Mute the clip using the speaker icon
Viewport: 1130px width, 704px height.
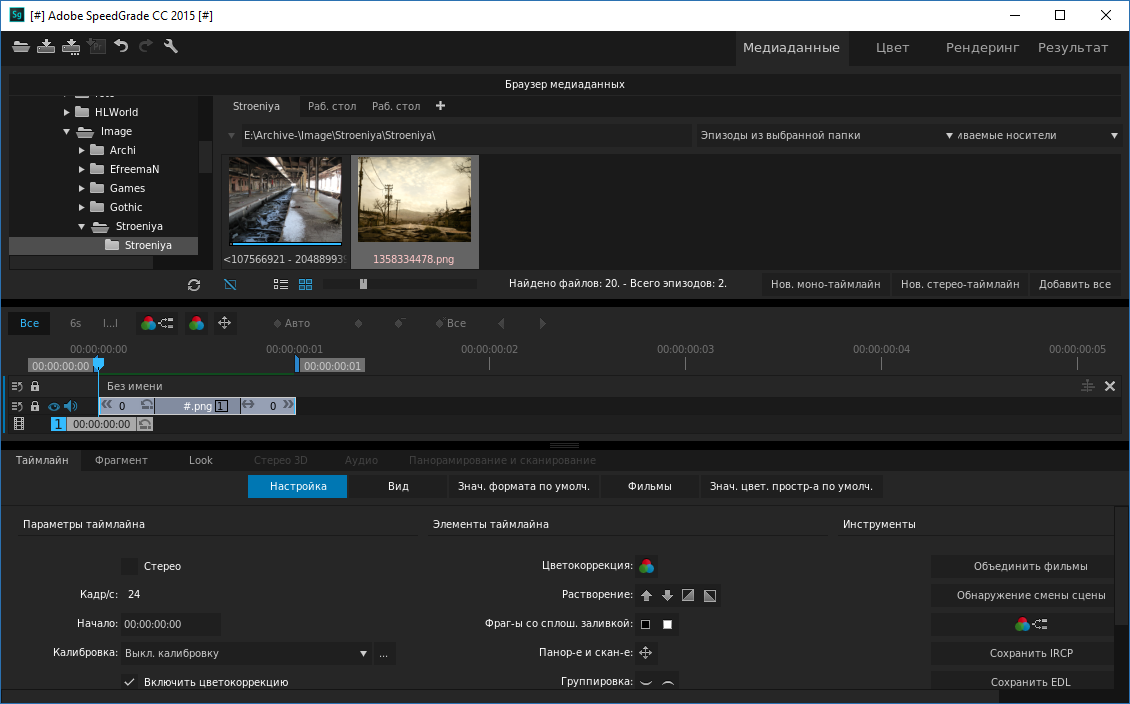coord(68,406)
